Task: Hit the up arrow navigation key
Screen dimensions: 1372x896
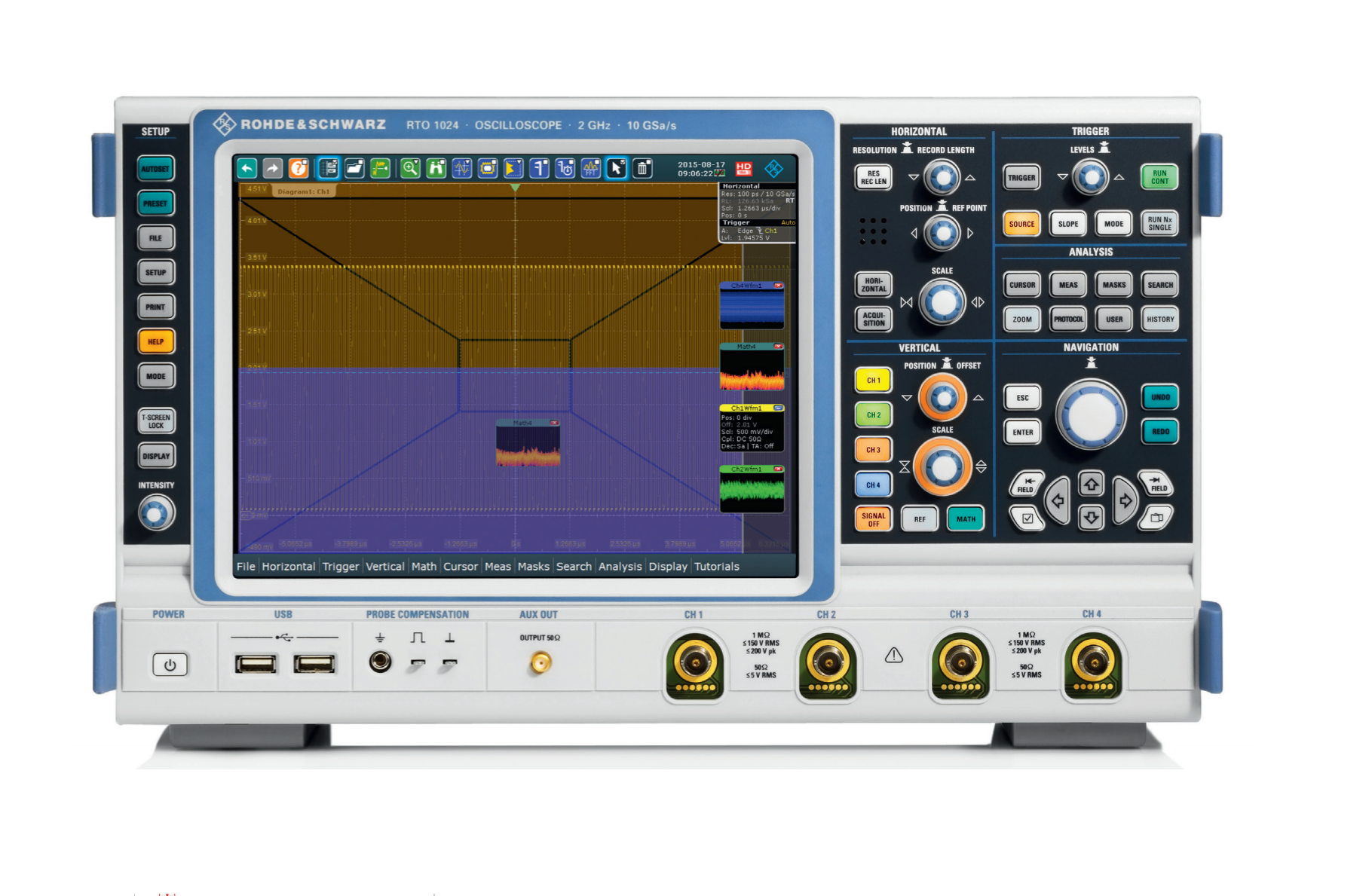Action: point(1091,485)
